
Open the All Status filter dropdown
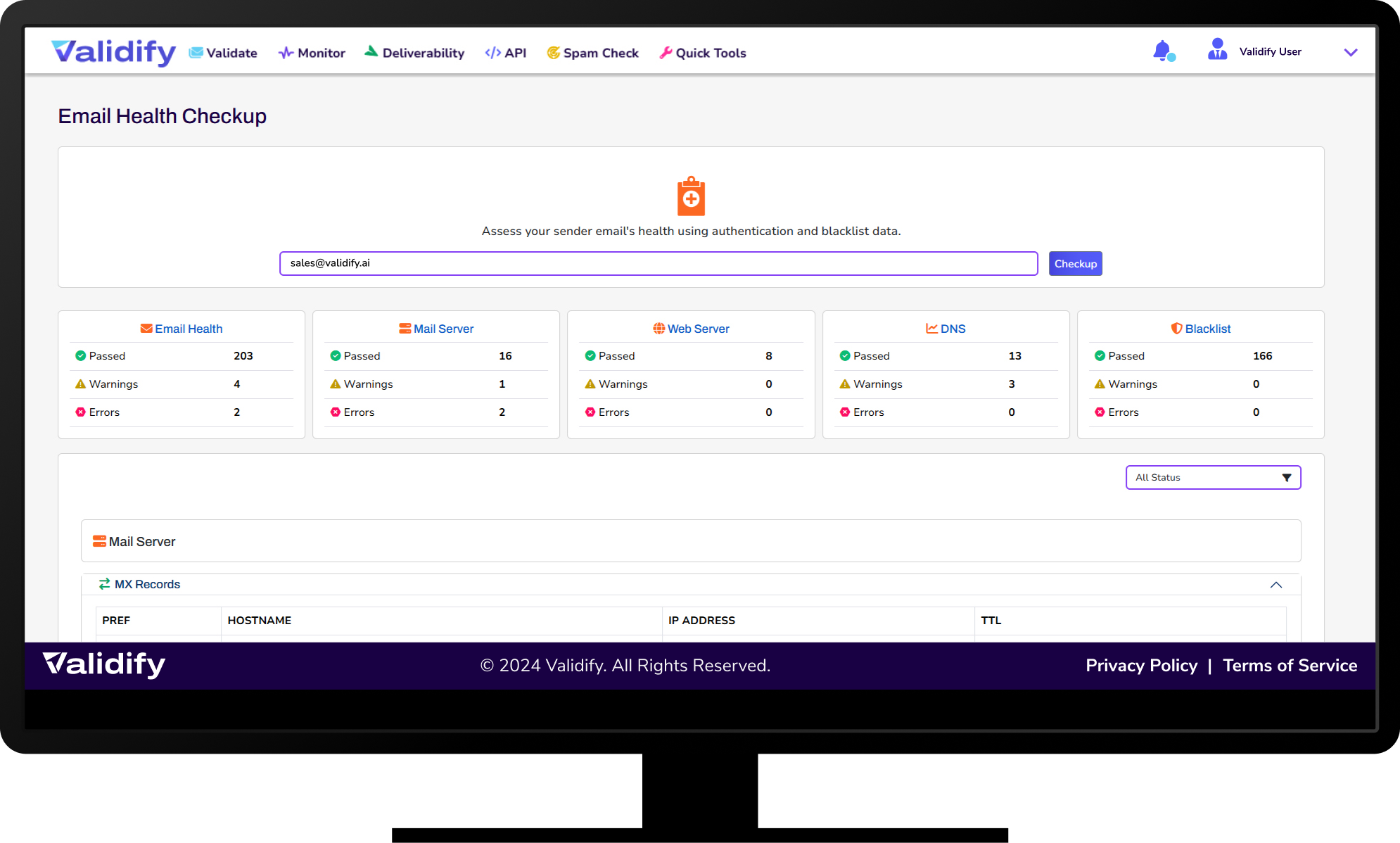pos(1213,477)
